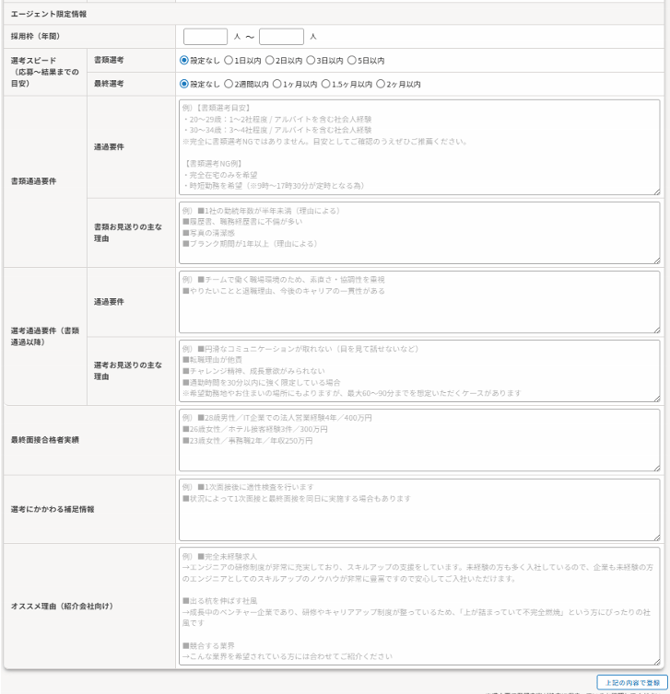Select 1.5ヶ月以内 radio option
The image size is (670, 694).
click(322, 85)
